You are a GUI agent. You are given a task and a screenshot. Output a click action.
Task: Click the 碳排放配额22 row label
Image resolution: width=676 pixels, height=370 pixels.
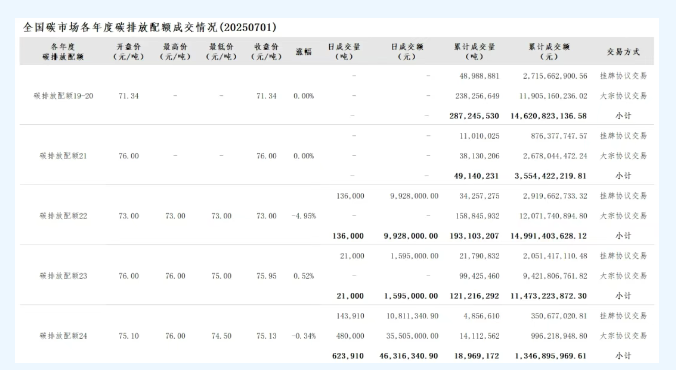63,216
